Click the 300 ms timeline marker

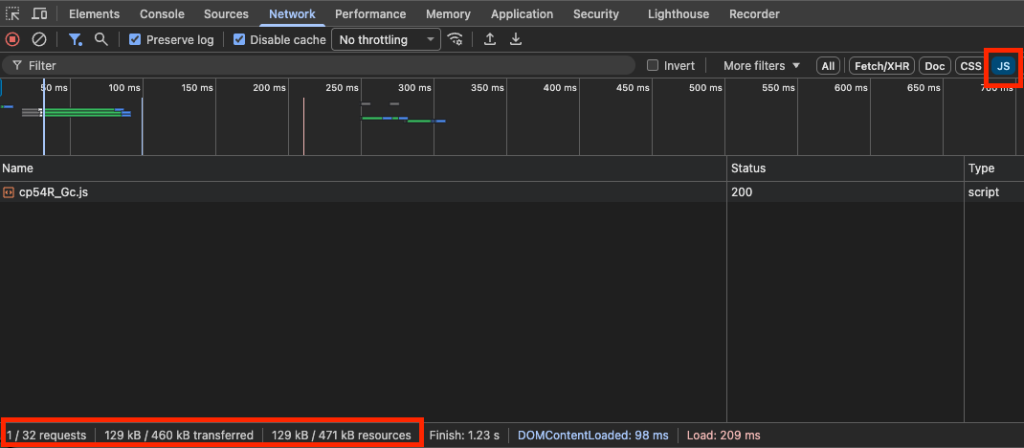pos(415,88)
